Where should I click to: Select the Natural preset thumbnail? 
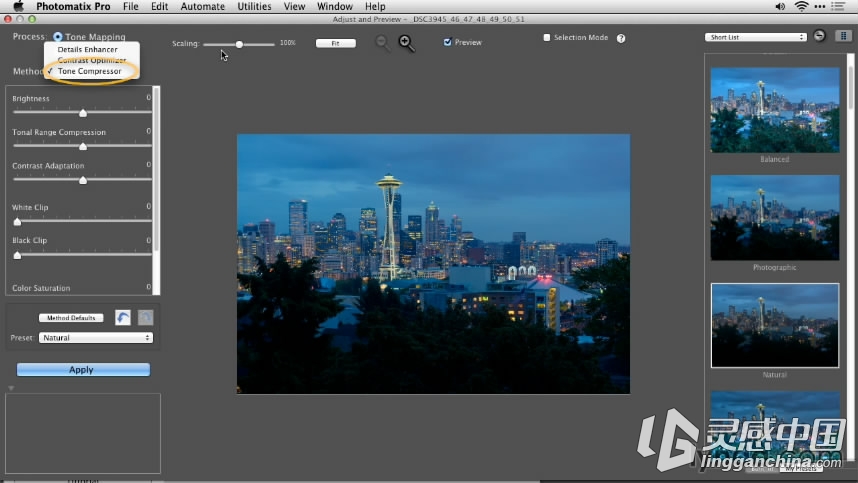tap(774, 325)
